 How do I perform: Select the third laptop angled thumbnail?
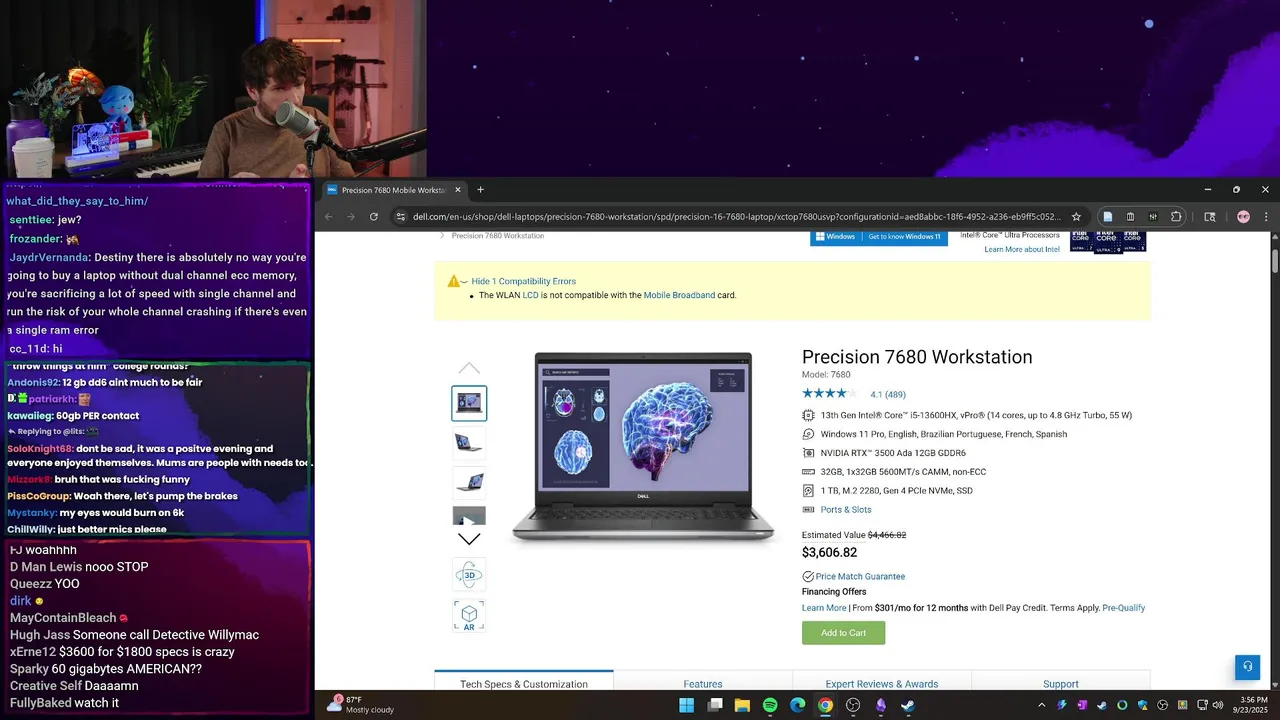tap(469, 482)
